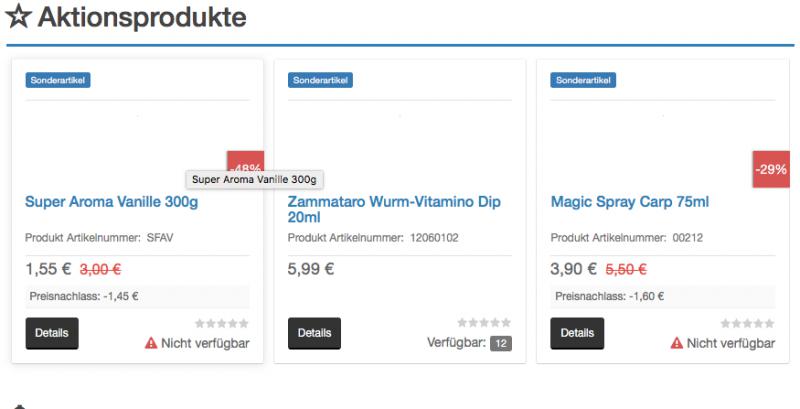Click warning icon on Magic Spray Carp card

pyautogui.click(x=677, y=343)
